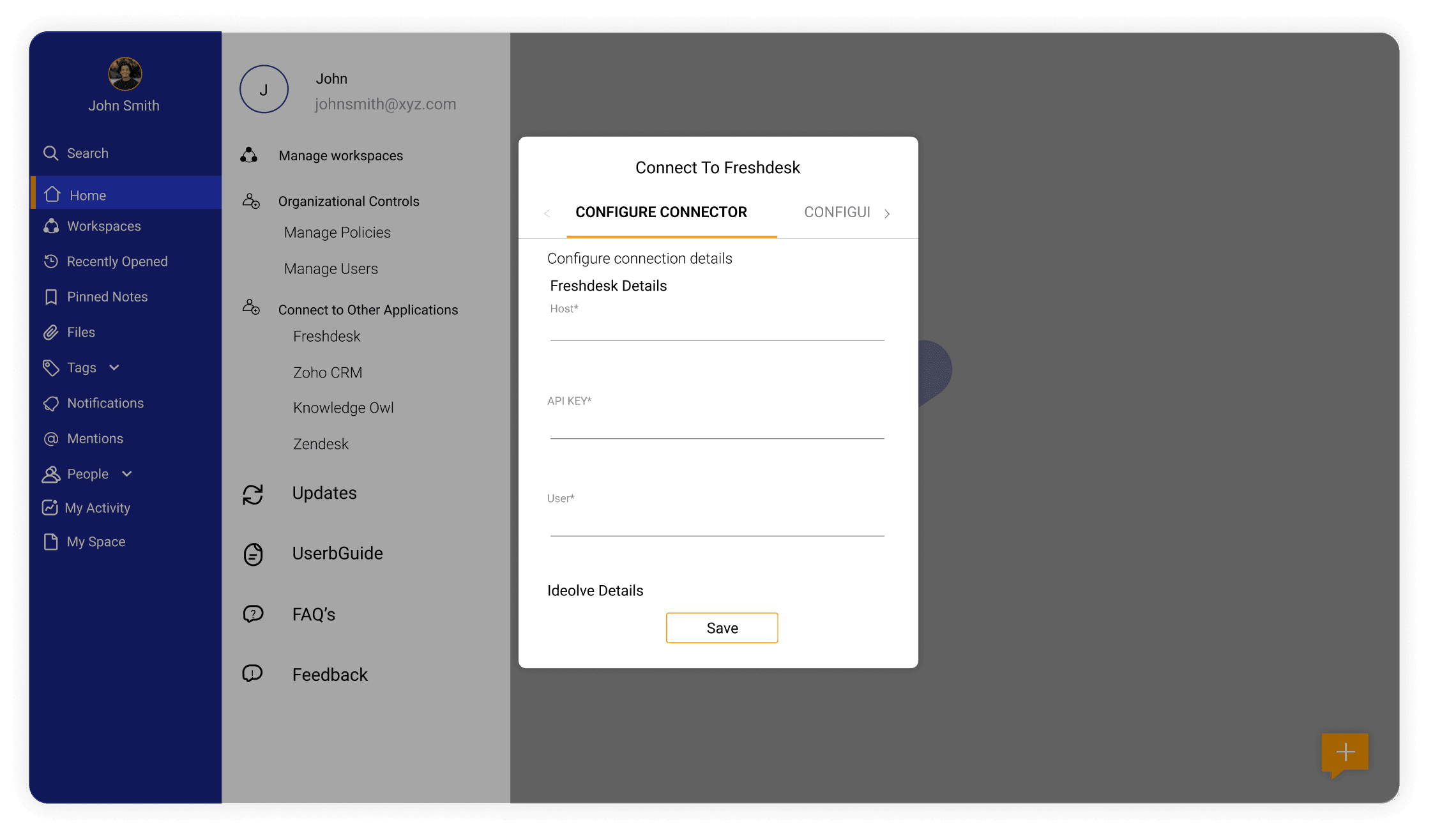
Task: Select Zoho CRM under Connect to Other Applications
Action: (327, 372)
